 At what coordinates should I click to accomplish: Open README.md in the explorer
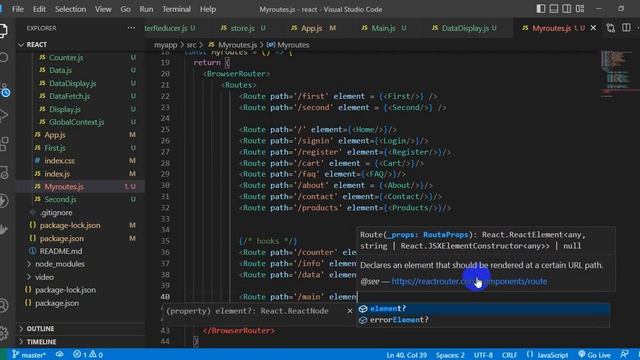(80, 251)
